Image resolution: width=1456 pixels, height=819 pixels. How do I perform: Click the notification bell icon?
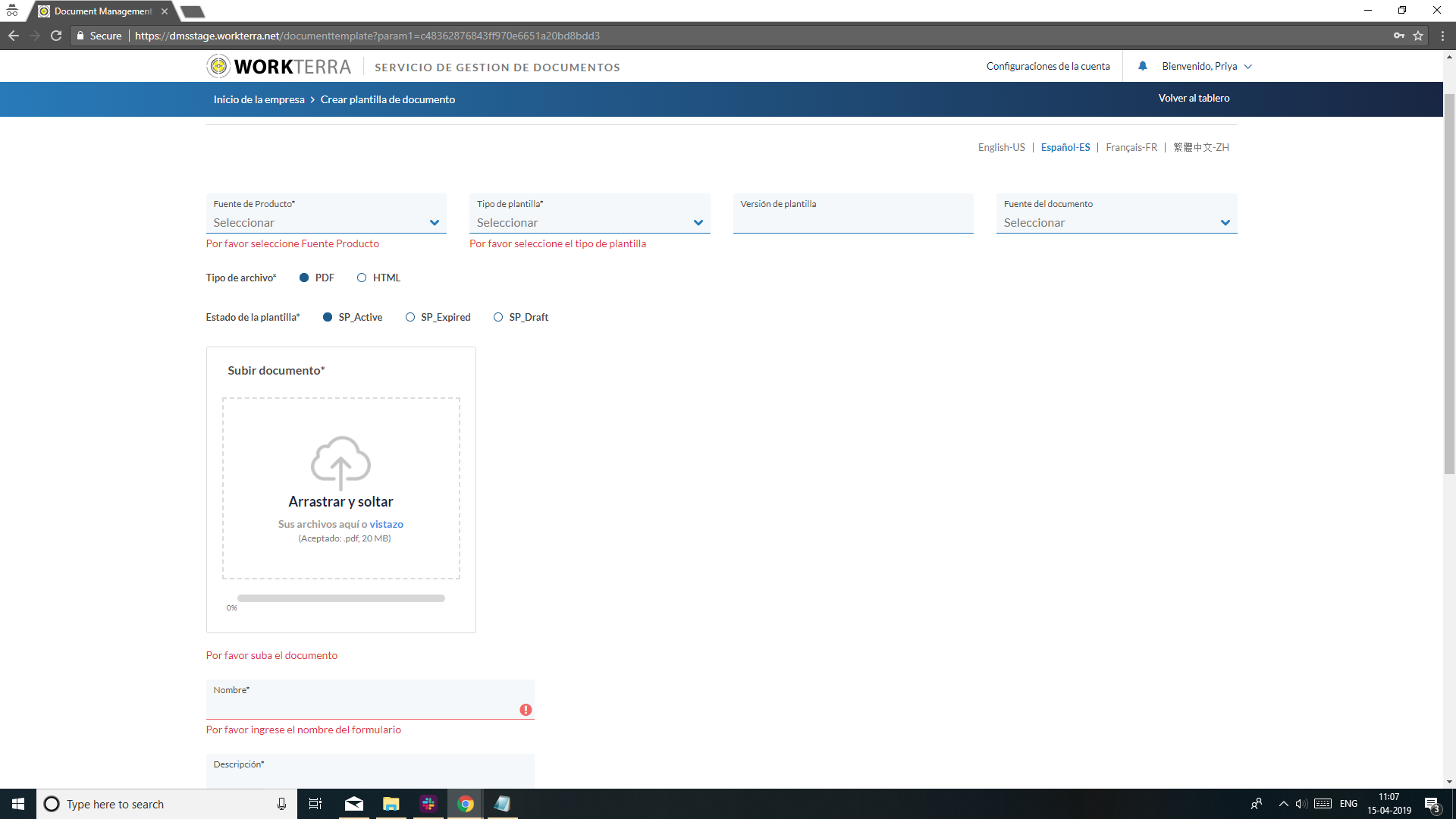(1142, 66)
